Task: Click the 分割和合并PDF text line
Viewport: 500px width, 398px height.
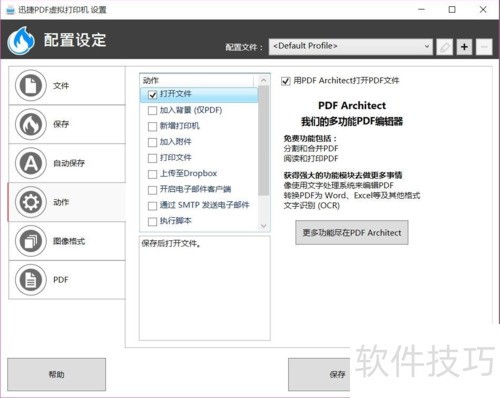Action: (x=311, y=149)
